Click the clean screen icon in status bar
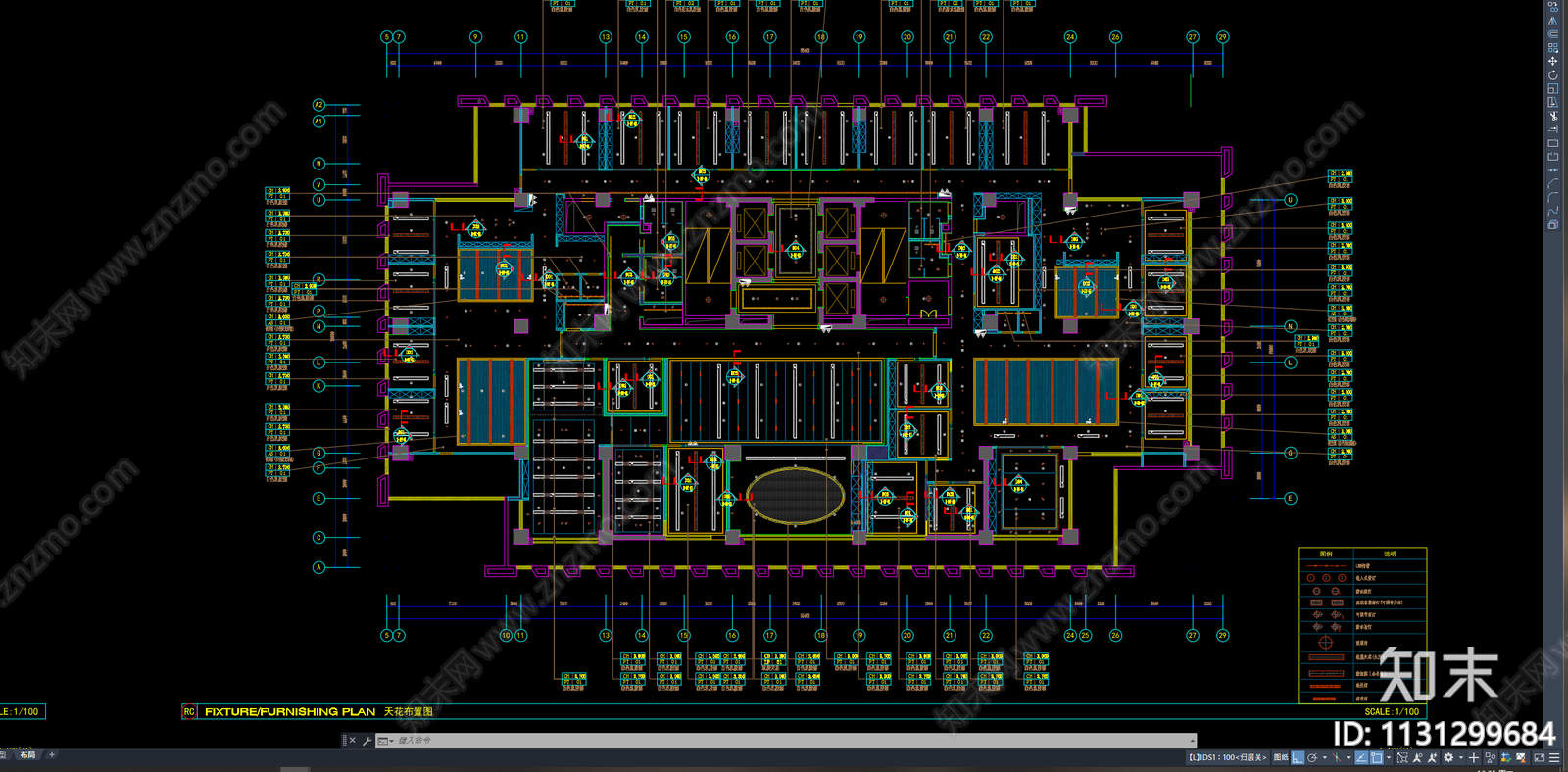 click(x=1540, y=757)
